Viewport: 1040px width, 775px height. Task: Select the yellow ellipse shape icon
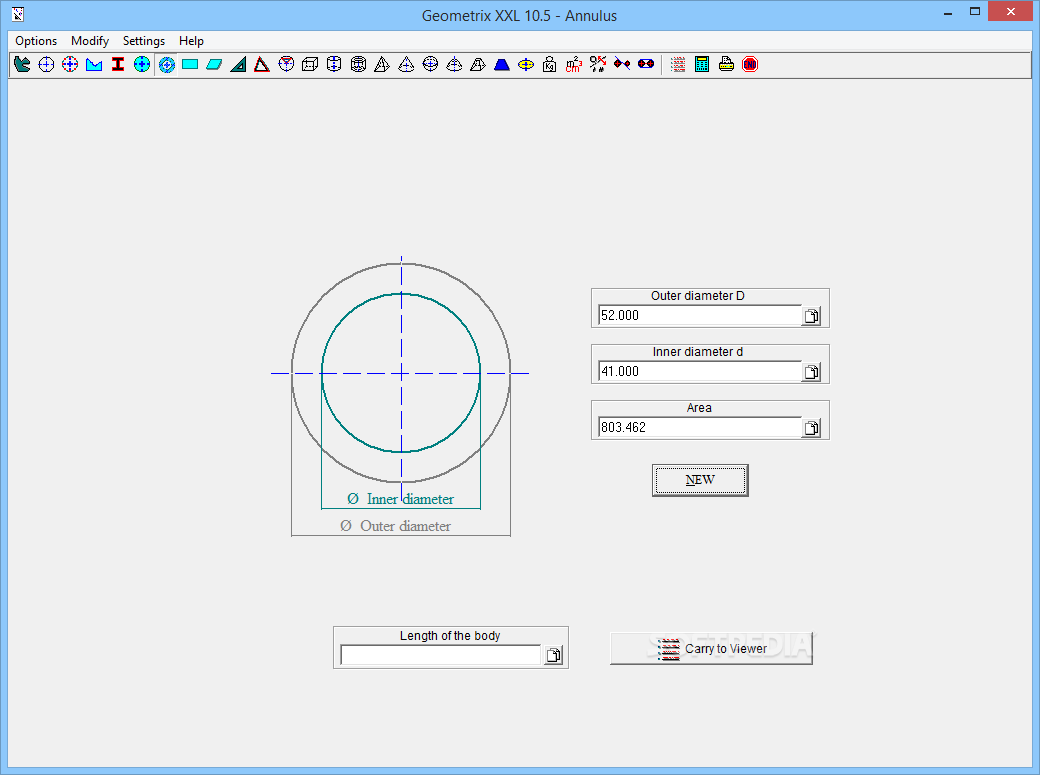(x=526, y=64)
